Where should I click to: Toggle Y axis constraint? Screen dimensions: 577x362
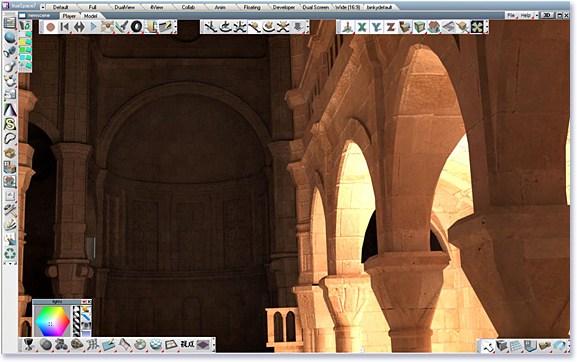coord(376,27)
